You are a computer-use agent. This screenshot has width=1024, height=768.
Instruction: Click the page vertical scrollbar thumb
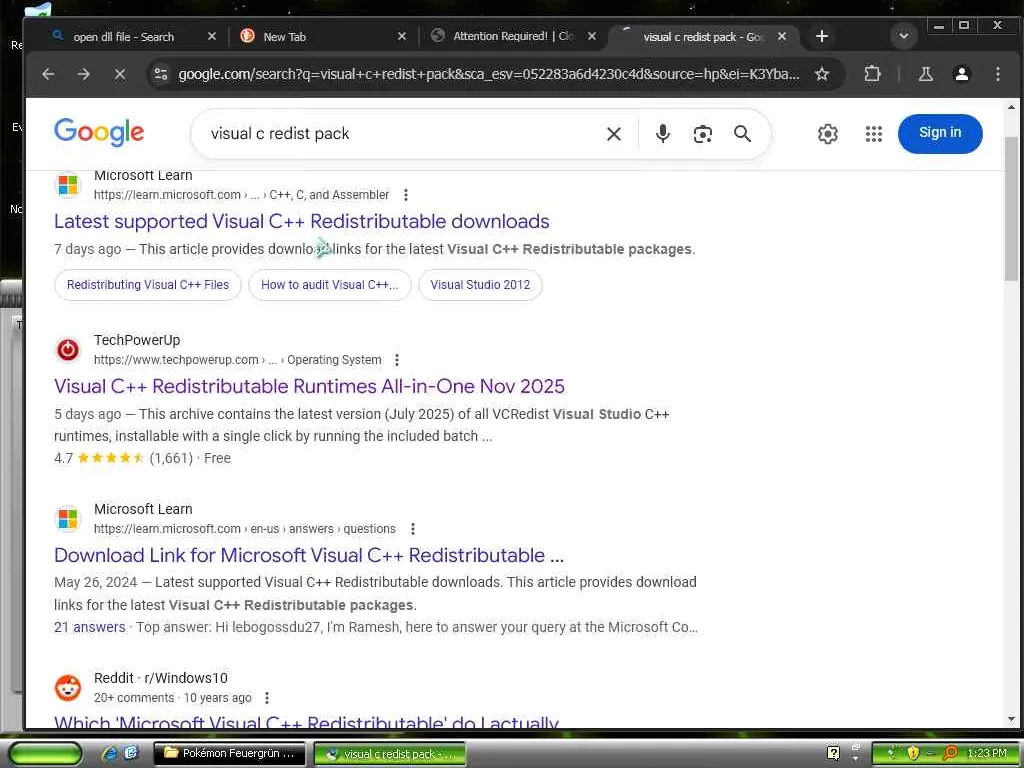click(x=1011, y=209)
